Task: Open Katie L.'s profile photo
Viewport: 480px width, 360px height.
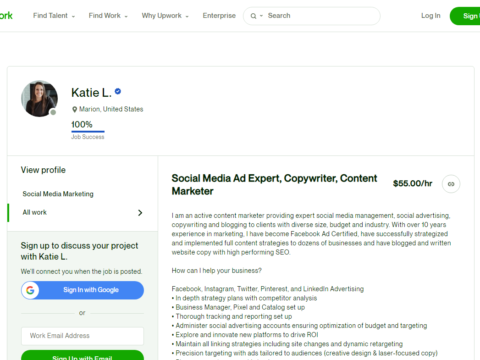Action: tap(39, 99)
